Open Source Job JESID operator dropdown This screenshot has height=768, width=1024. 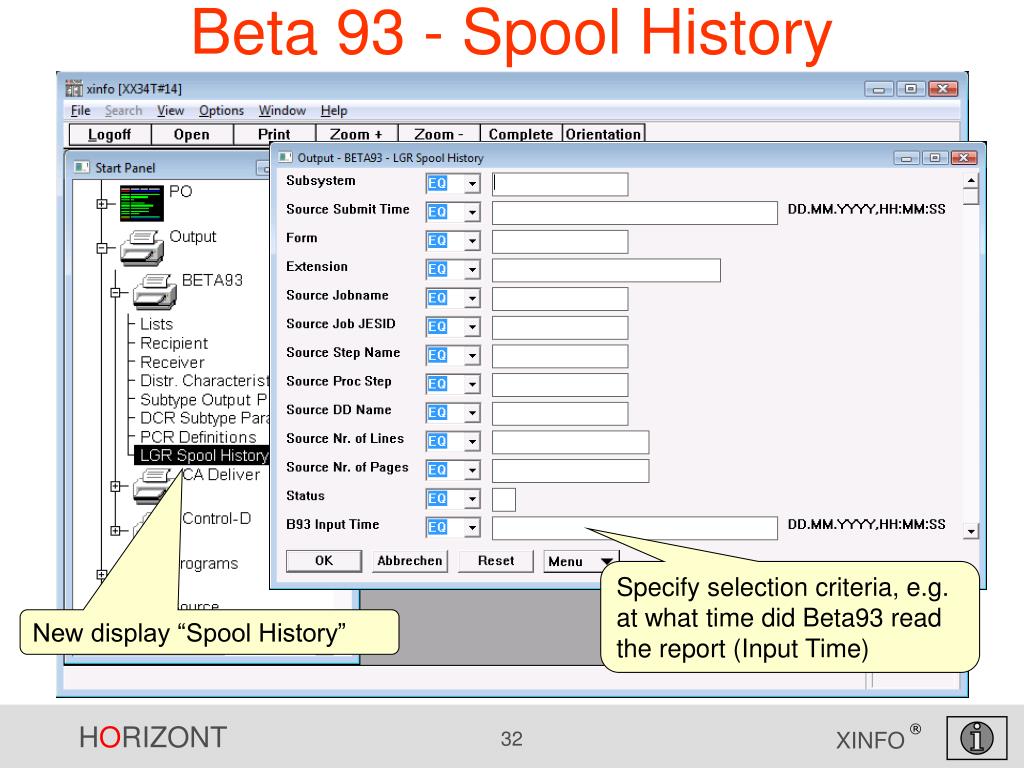pyautogui.click(x=472, y=327)
